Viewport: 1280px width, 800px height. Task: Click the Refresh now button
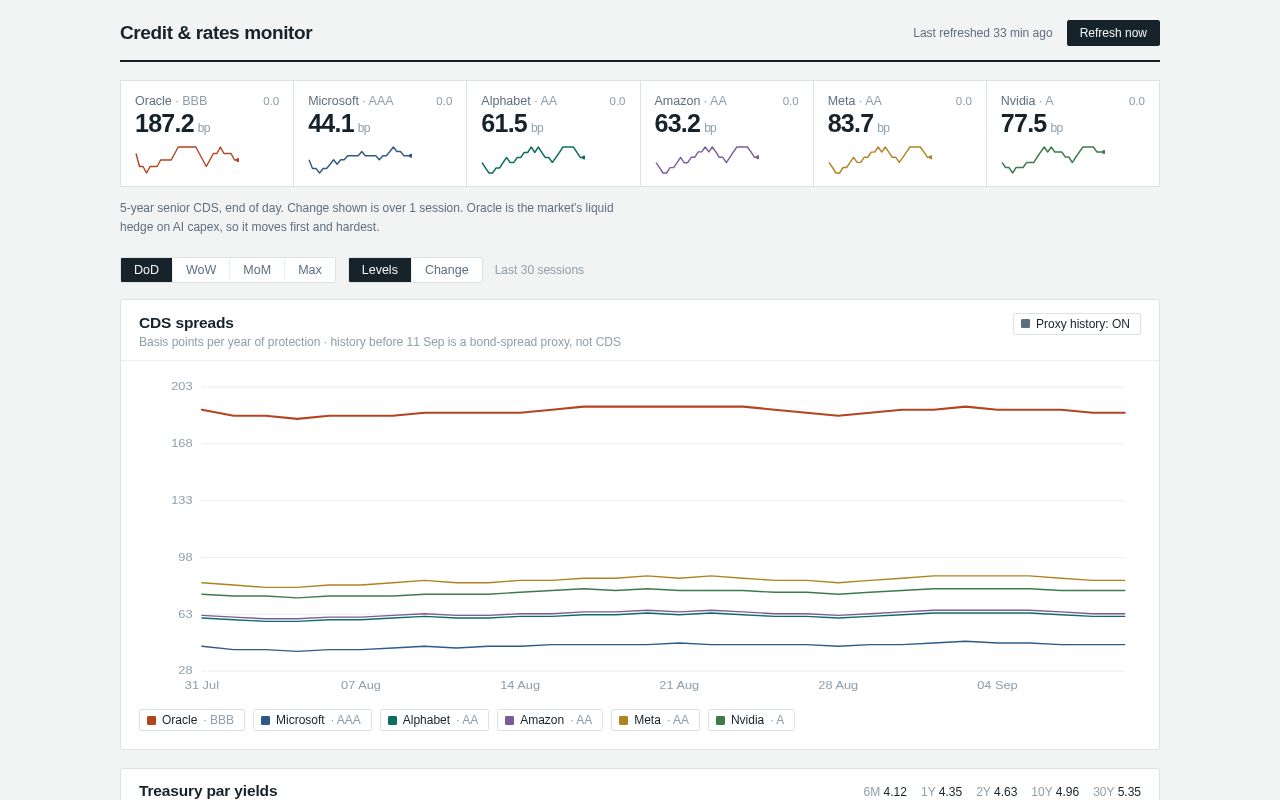point(1113,33)
